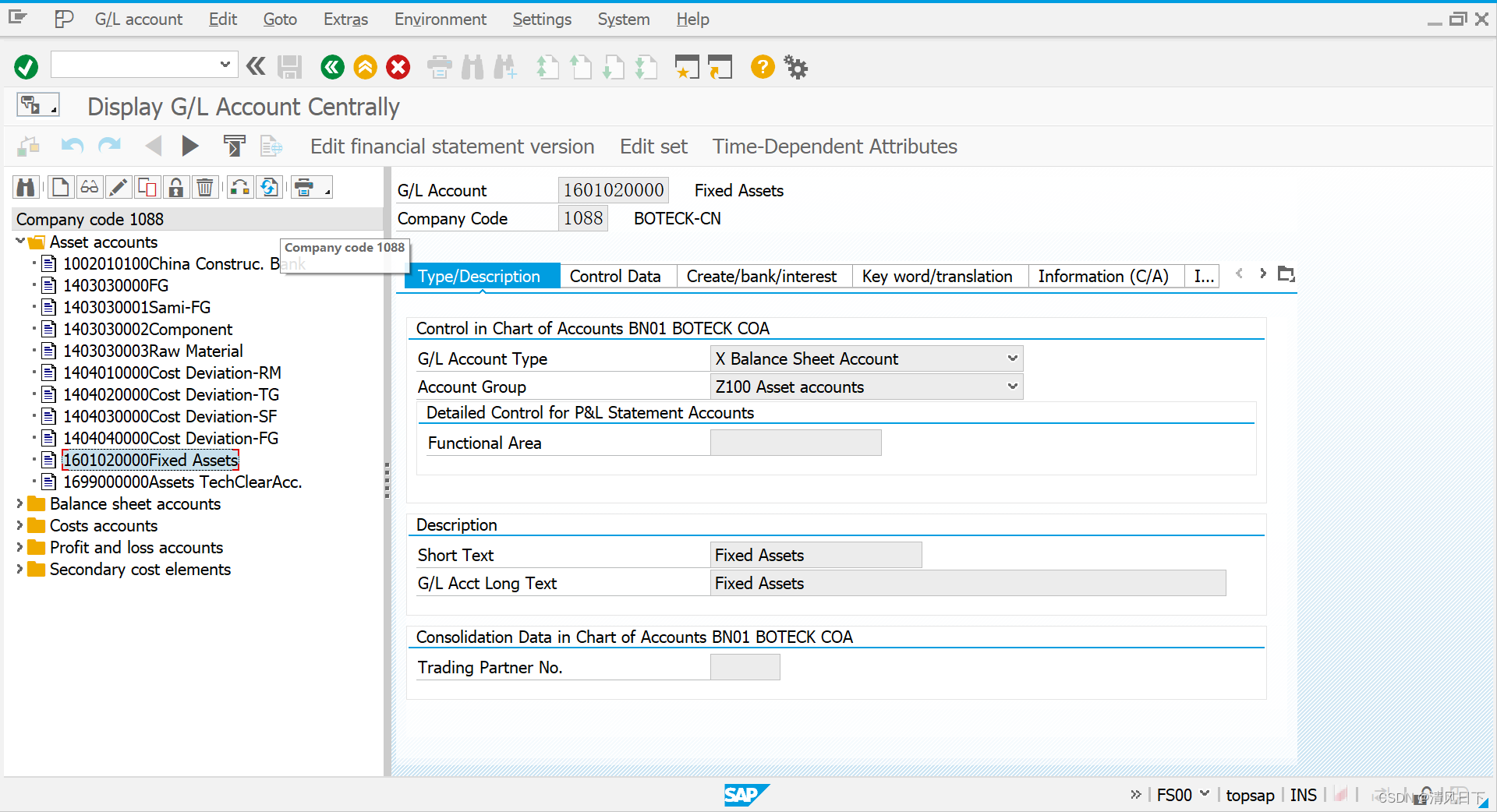Image resolution: width=1497 pixels, height=812 pixels.
Task: Click the yellow Help question mark icon
Action: 763,67
